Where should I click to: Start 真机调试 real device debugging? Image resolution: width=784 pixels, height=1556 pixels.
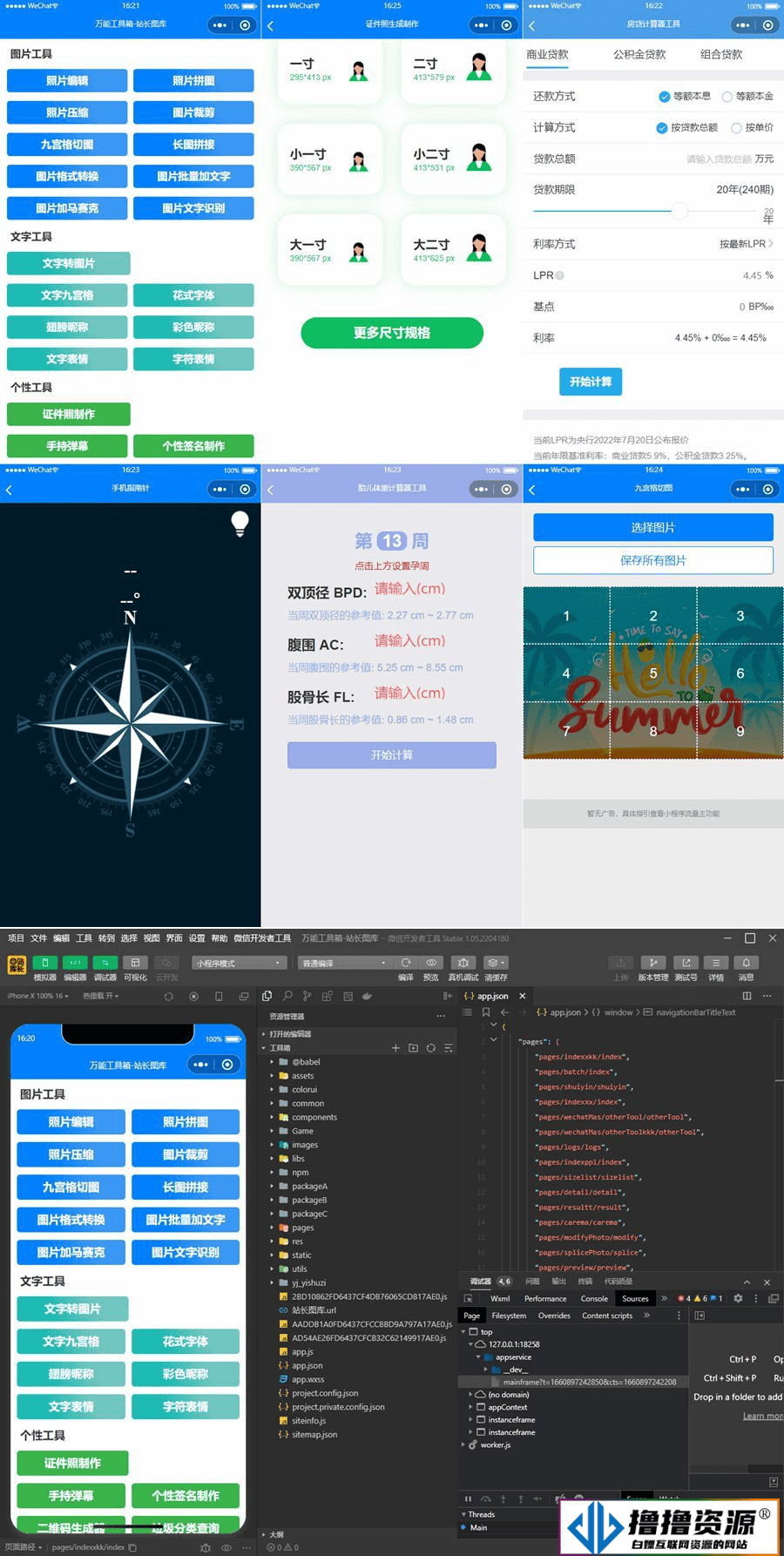point(463,963)
